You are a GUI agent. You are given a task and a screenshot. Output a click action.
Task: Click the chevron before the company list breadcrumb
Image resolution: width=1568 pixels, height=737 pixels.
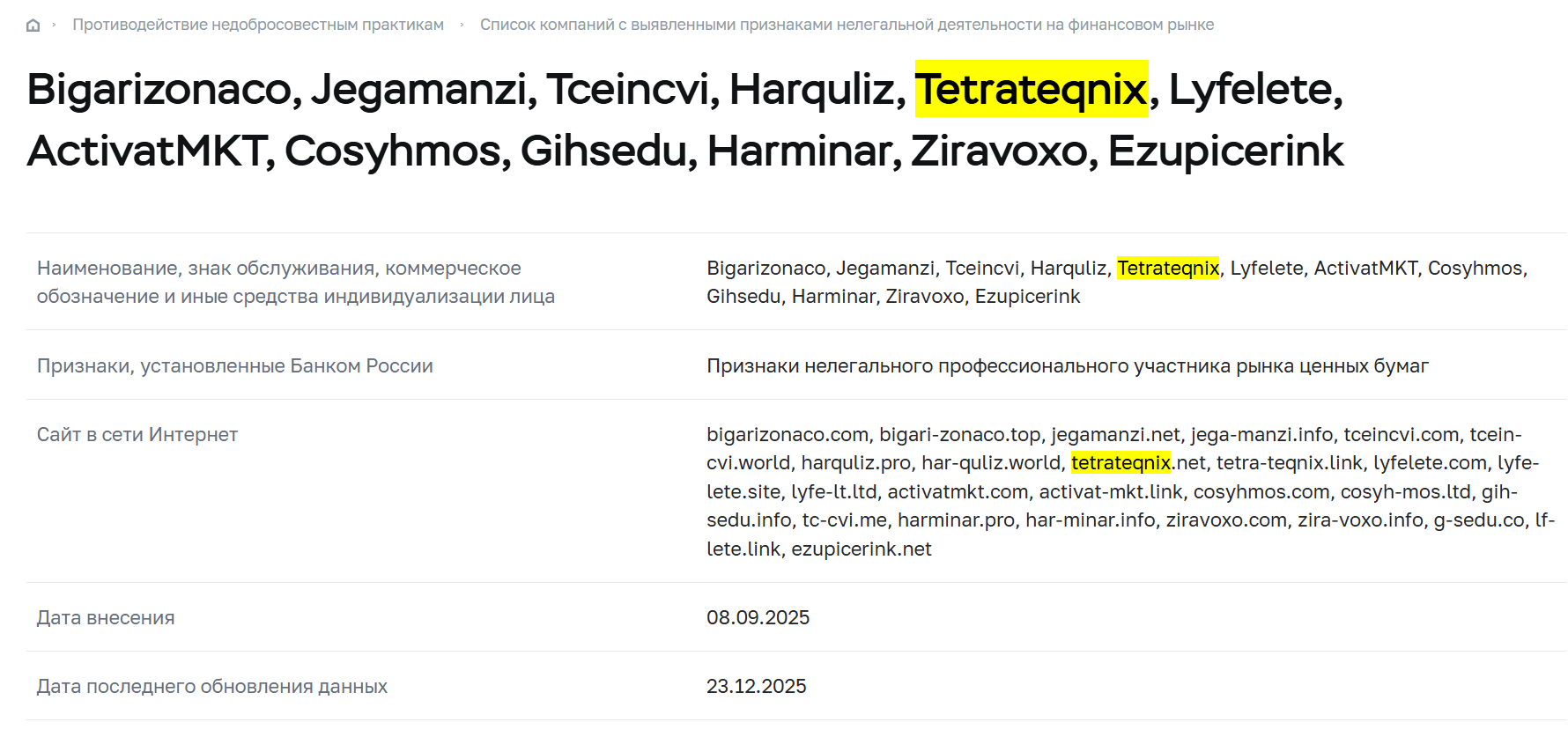coord(462,25)
